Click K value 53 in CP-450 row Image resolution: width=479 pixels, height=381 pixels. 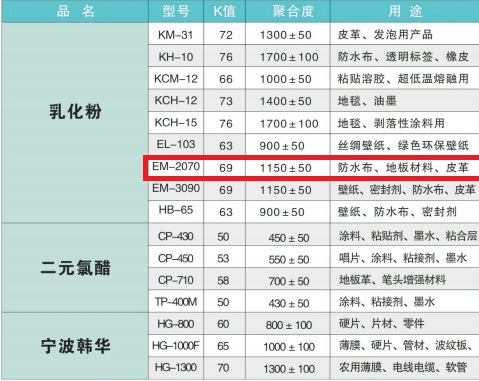[x=223, y=259]
